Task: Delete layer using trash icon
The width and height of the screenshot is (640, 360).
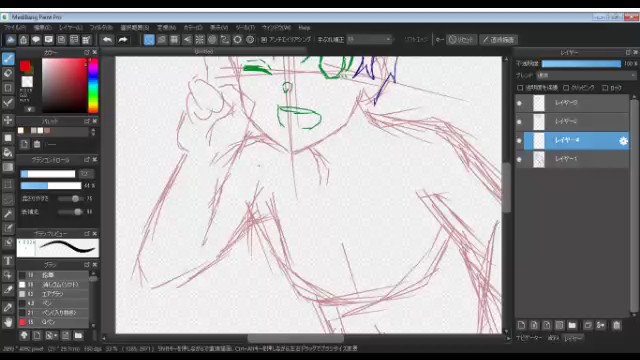Action: point(616,325)
